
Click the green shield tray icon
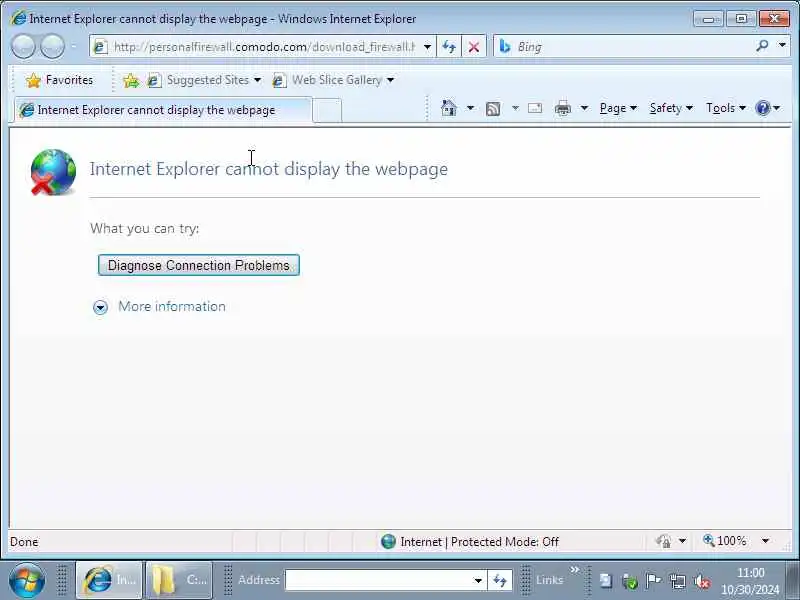(631, 581)
